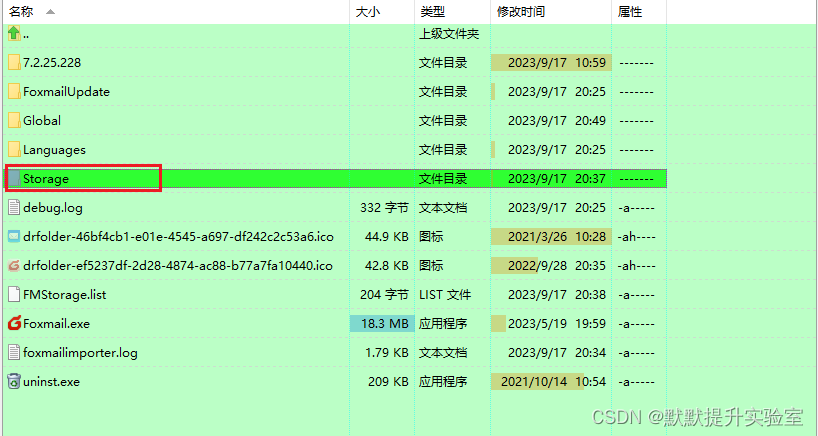Click the foxmailimporter.log file icon
Screen dimensions: 818x436
tap(14, 353)
